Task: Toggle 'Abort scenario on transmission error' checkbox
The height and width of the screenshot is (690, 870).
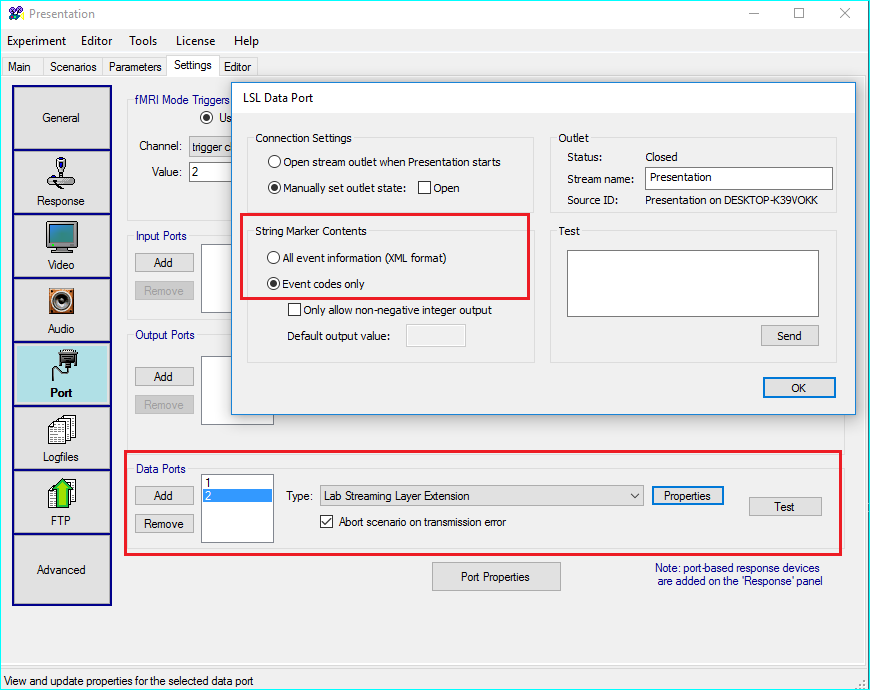Action: 327,522
